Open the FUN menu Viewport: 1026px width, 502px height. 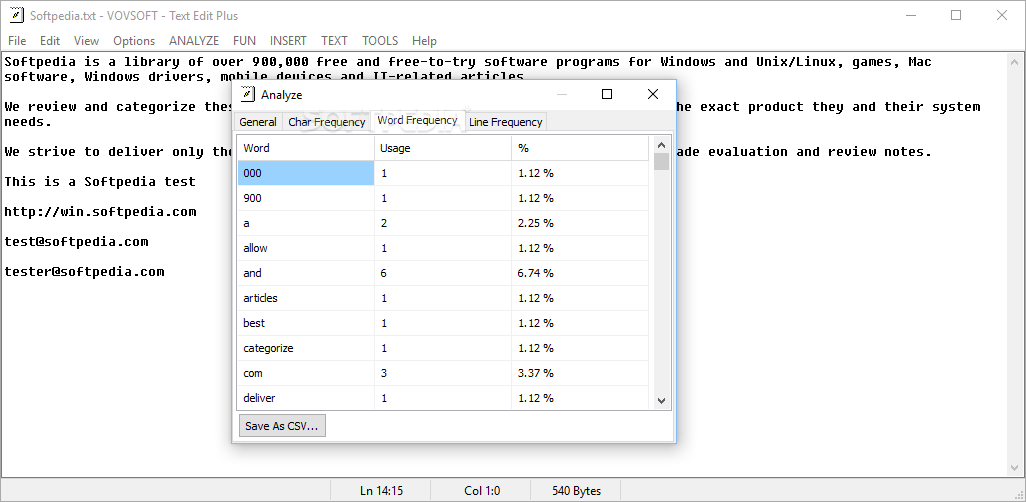245,41
